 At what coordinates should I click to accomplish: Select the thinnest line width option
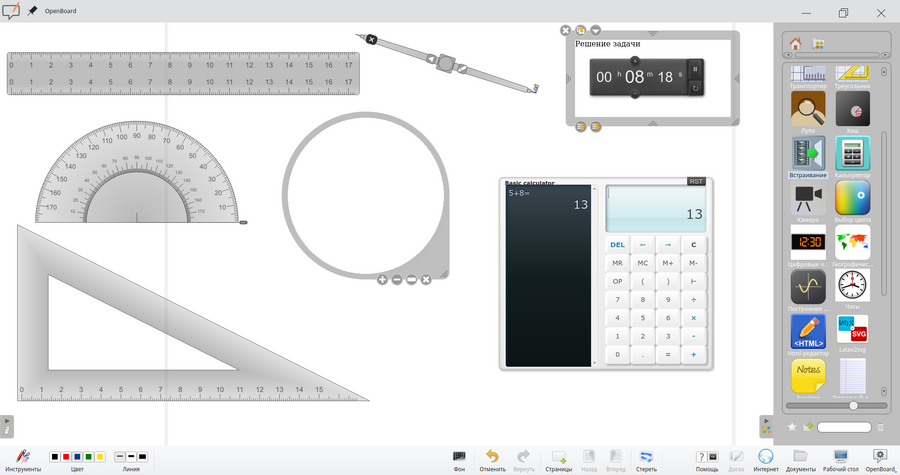(x=120, y=457)
